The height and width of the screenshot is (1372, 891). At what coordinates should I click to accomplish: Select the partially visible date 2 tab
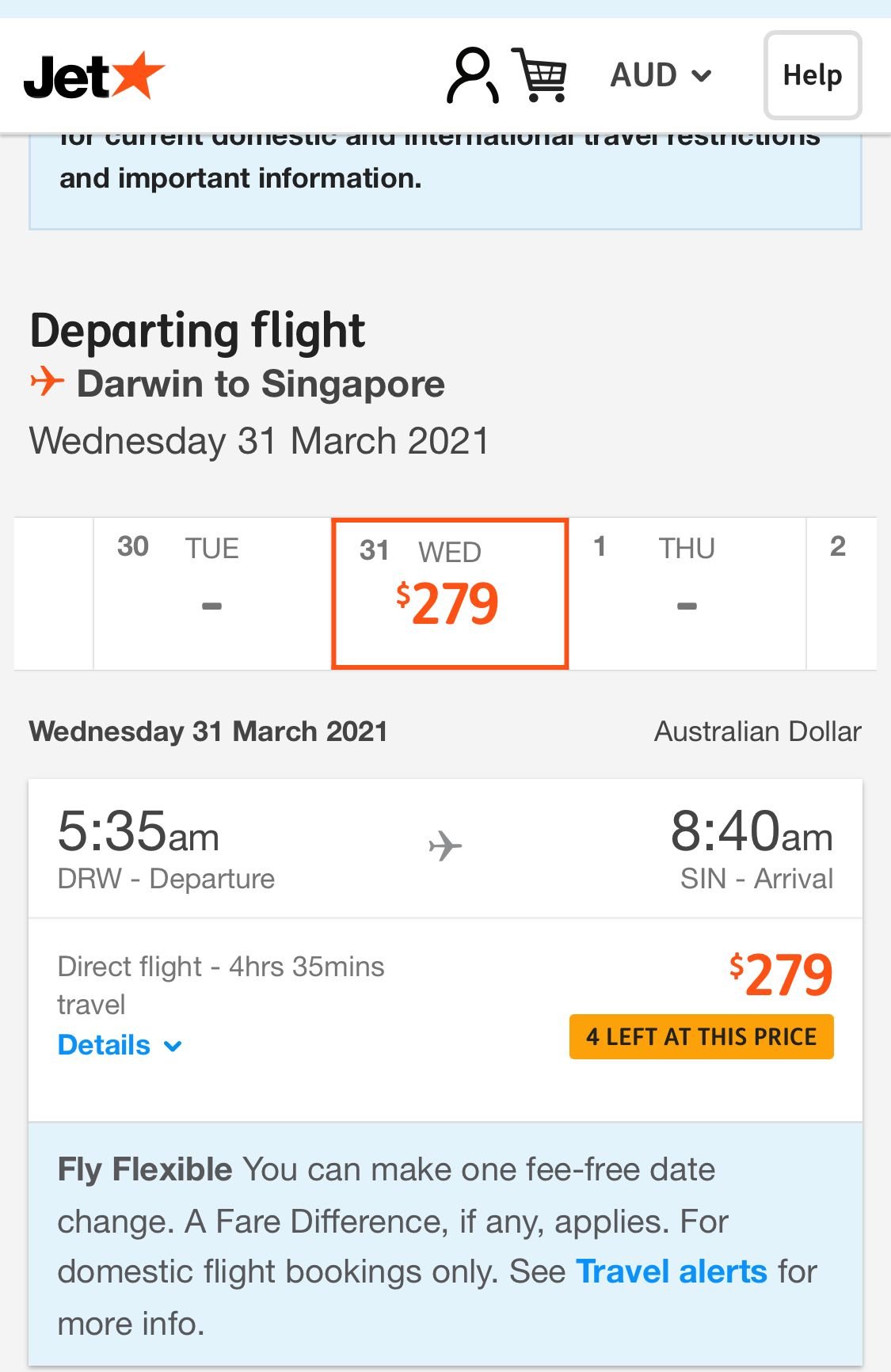(842, 594)
